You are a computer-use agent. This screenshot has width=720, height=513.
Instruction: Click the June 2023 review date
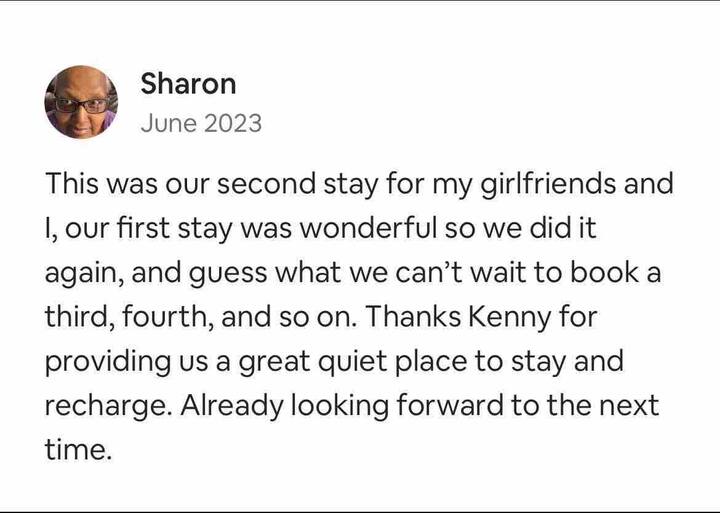(x=201, y=123)
